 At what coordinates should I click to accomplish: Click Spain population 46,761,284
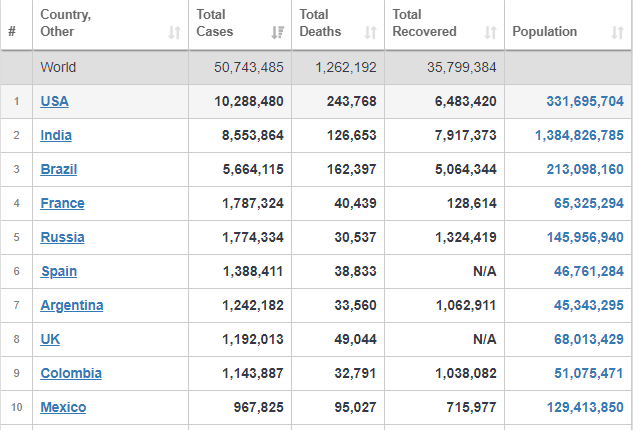coord(589,271)
